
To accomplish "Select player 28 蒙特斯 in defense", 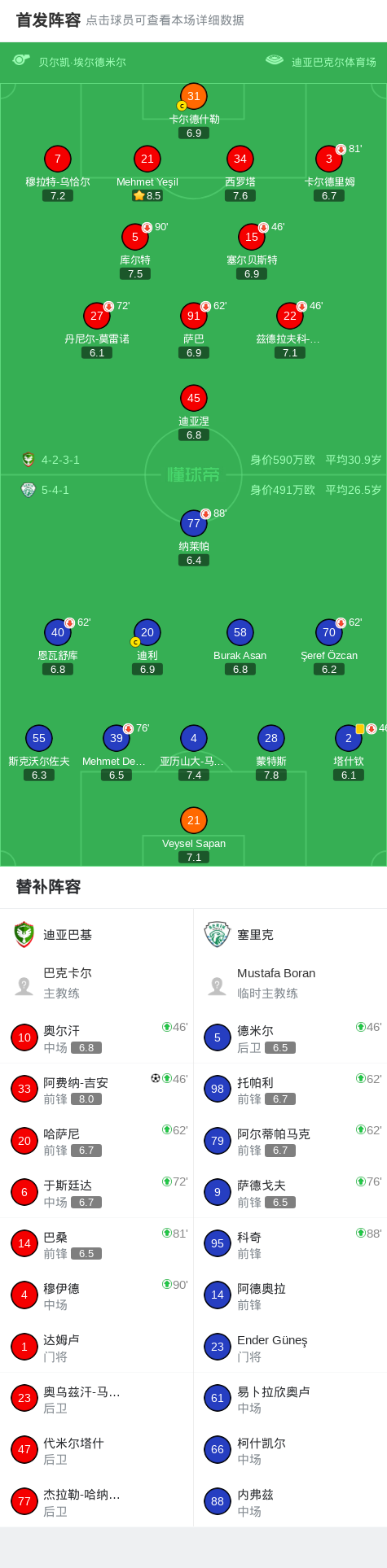I will (271, 738).
